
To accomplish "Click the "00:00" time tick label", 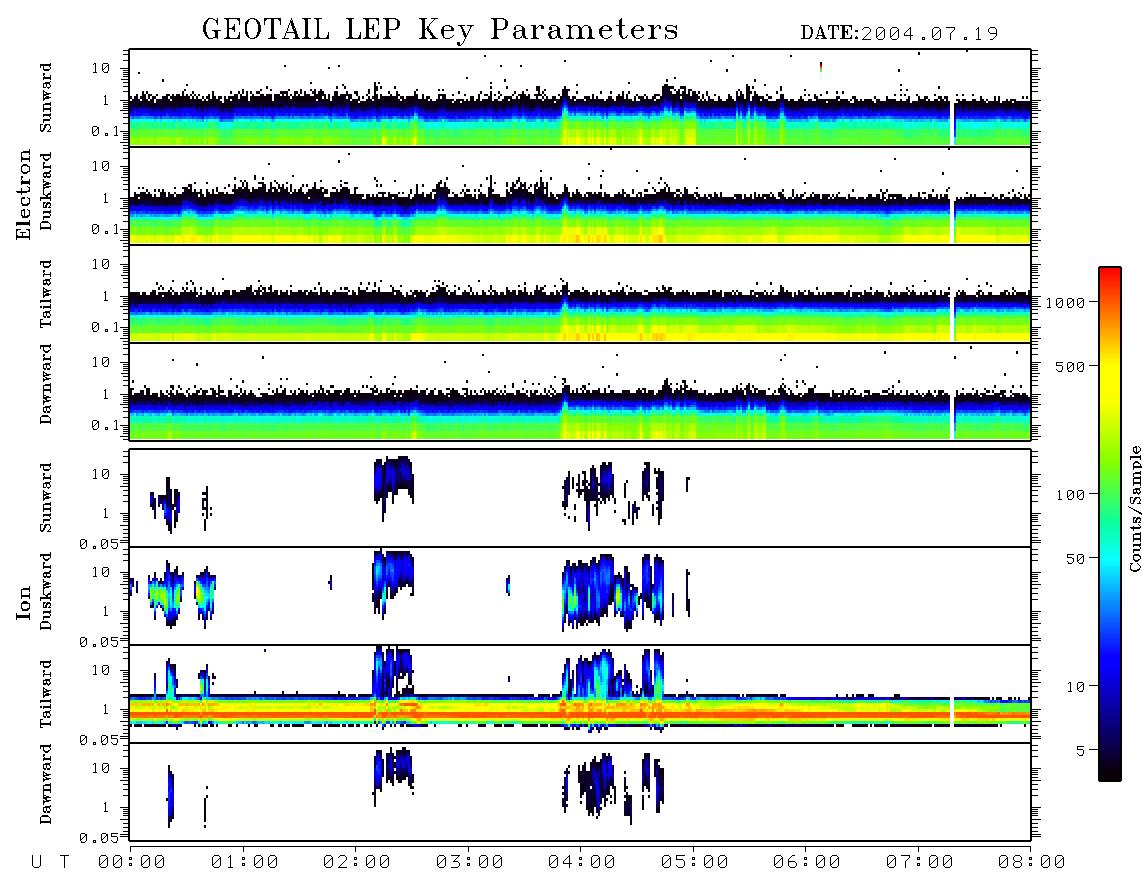I will 132,863.
